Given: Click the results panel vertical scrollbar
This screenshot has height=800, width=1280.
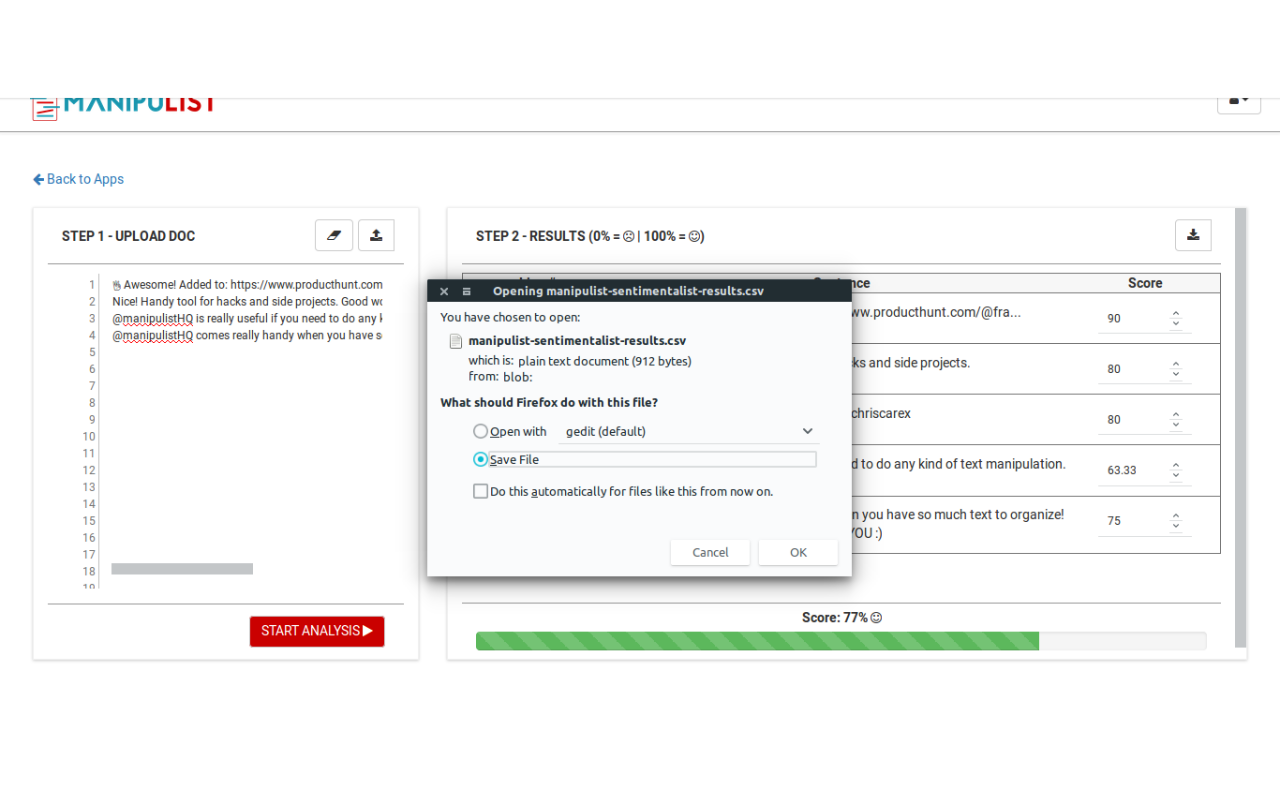Looking at the screenshot, I should coord(1241,428).
